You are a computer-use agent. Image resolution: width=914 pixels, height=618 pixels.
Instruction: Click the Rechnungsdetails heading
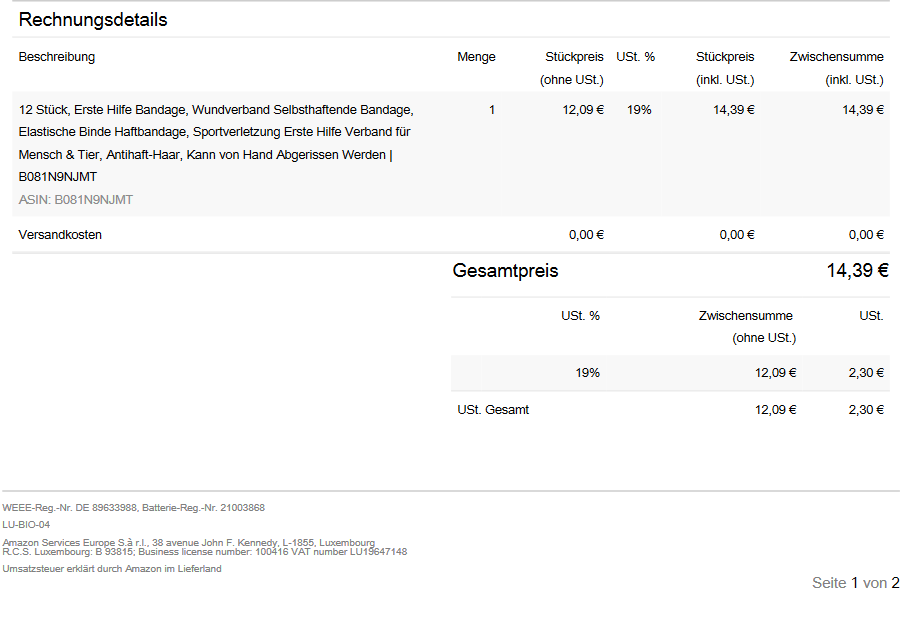tap(93, 20)
